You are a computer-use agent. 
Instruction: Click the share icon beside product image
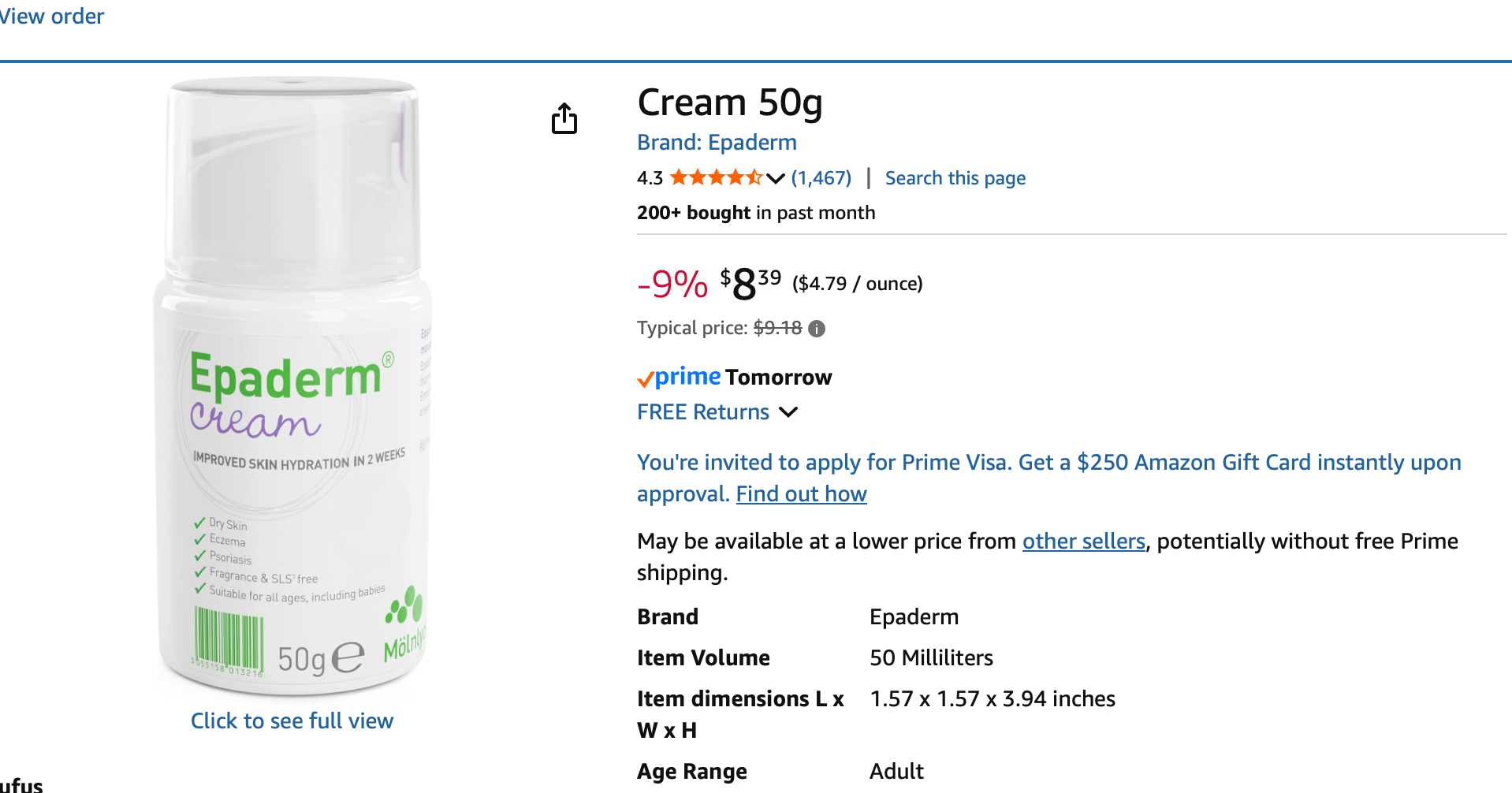point(564,118)
